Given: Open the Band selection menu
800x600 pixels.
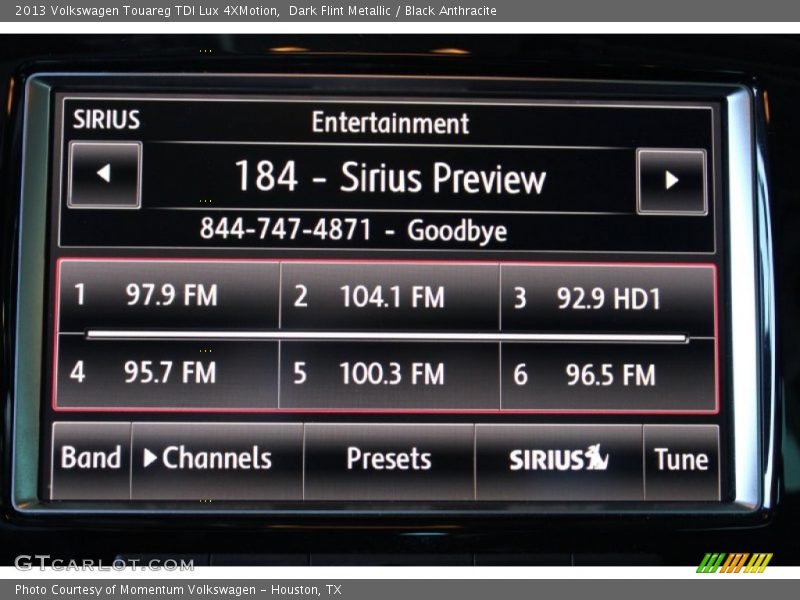Looking at the screenshot, I should [91, 458].
